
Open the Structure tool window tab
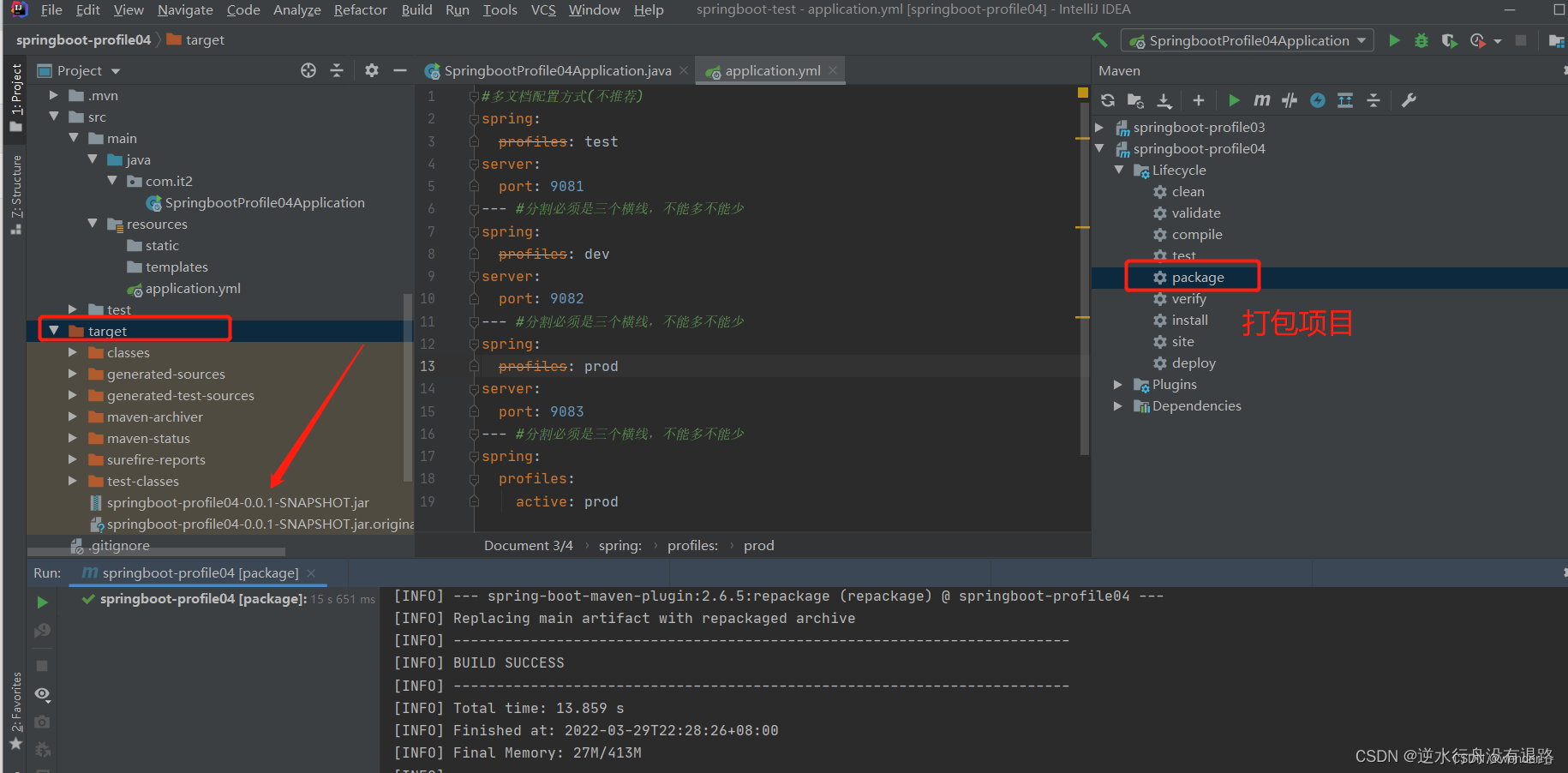click(x=15, y=194)
